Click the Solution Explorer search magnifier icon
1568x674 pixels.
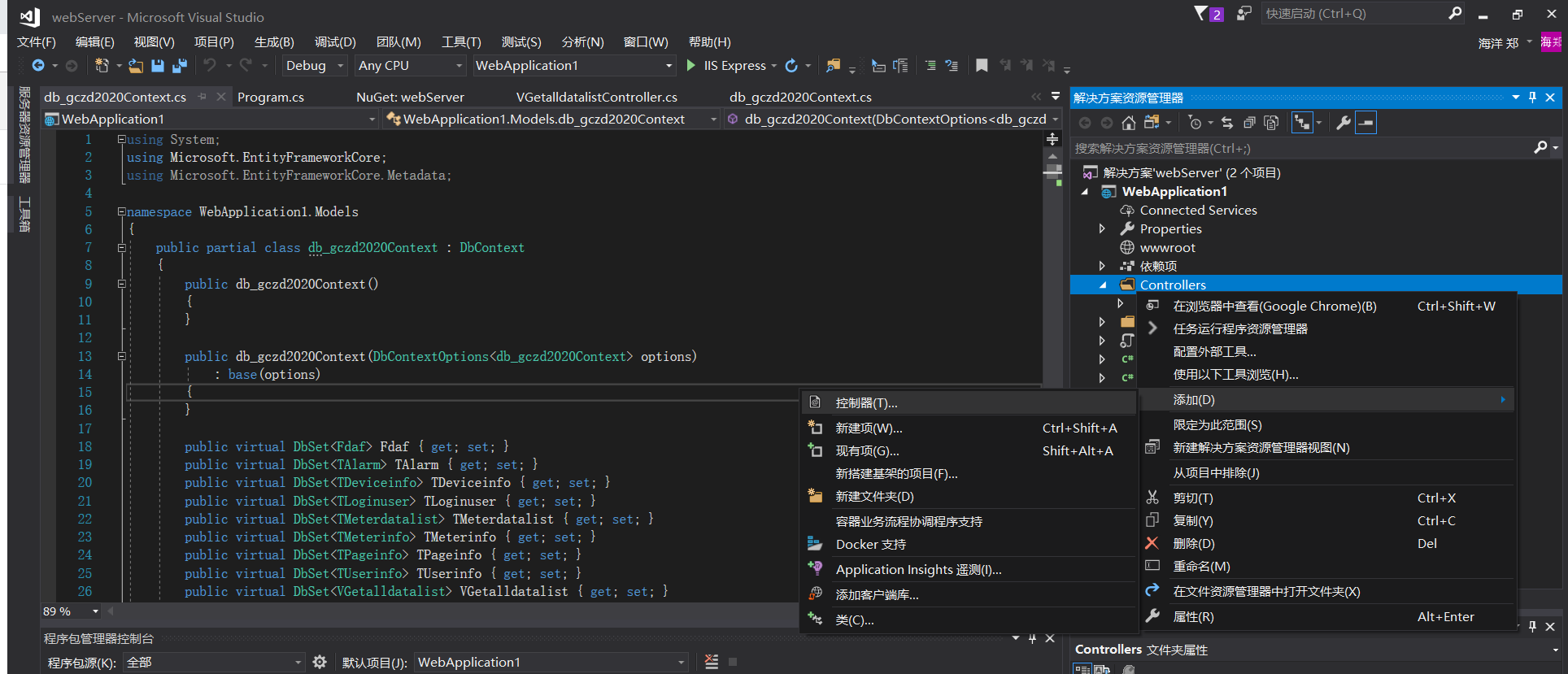(1540, 148)
